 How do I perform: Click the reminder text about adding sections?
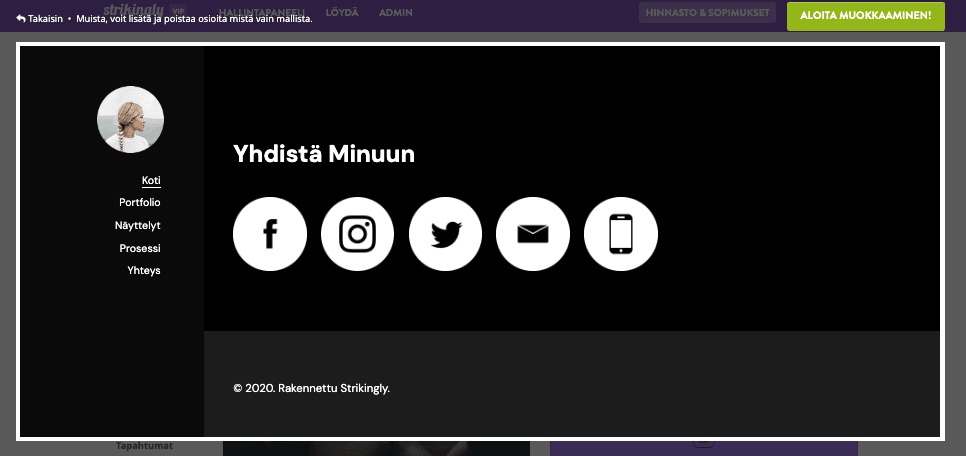click(194, 18)
